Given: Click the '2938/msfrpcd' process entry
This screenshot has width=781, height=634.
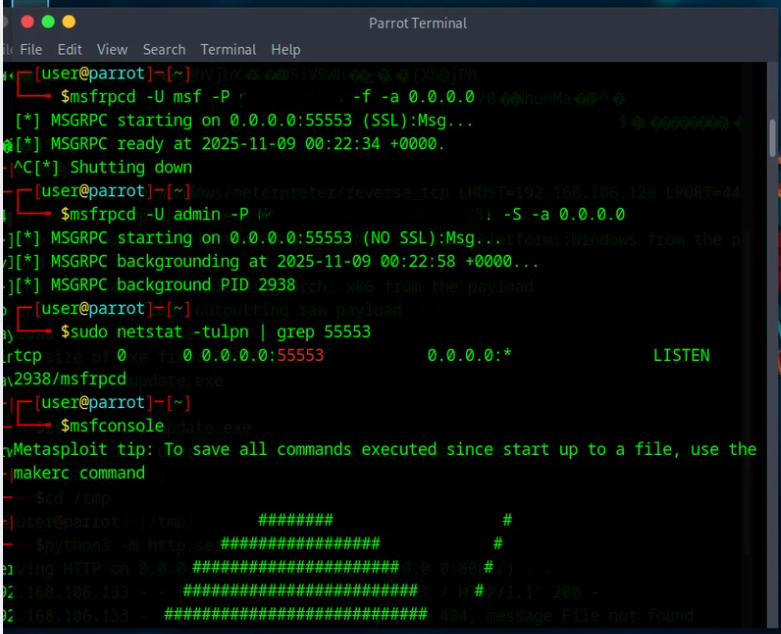Looking at the screenshot, I should [x=70, y=379].
